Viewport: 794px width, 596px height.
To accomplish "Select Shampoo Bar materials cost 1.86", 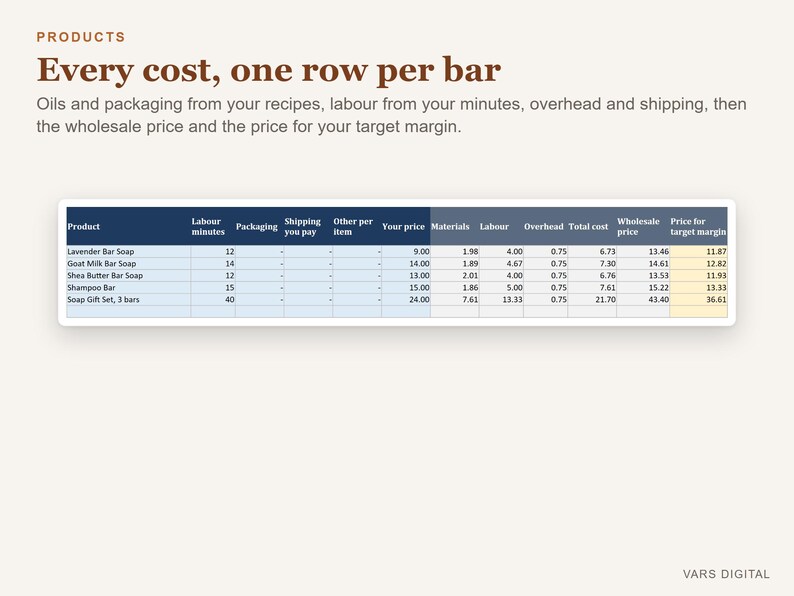I will point(455,288).
